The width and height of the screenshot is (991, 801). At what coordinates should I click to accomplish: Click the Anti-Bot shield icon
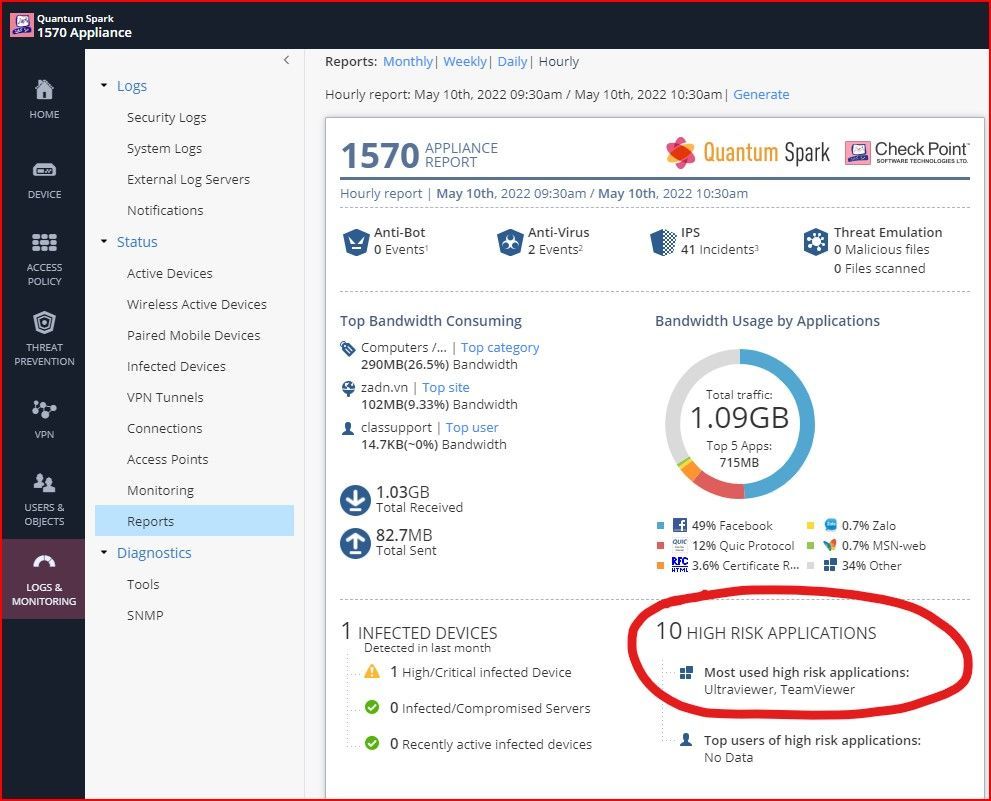(356, 242)
